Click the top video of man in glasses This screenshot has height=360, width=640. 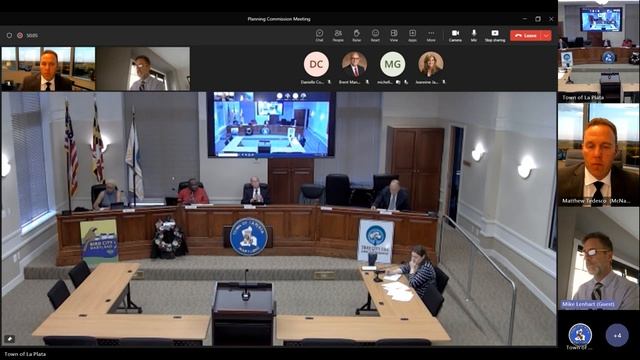[x=143, y=69]
